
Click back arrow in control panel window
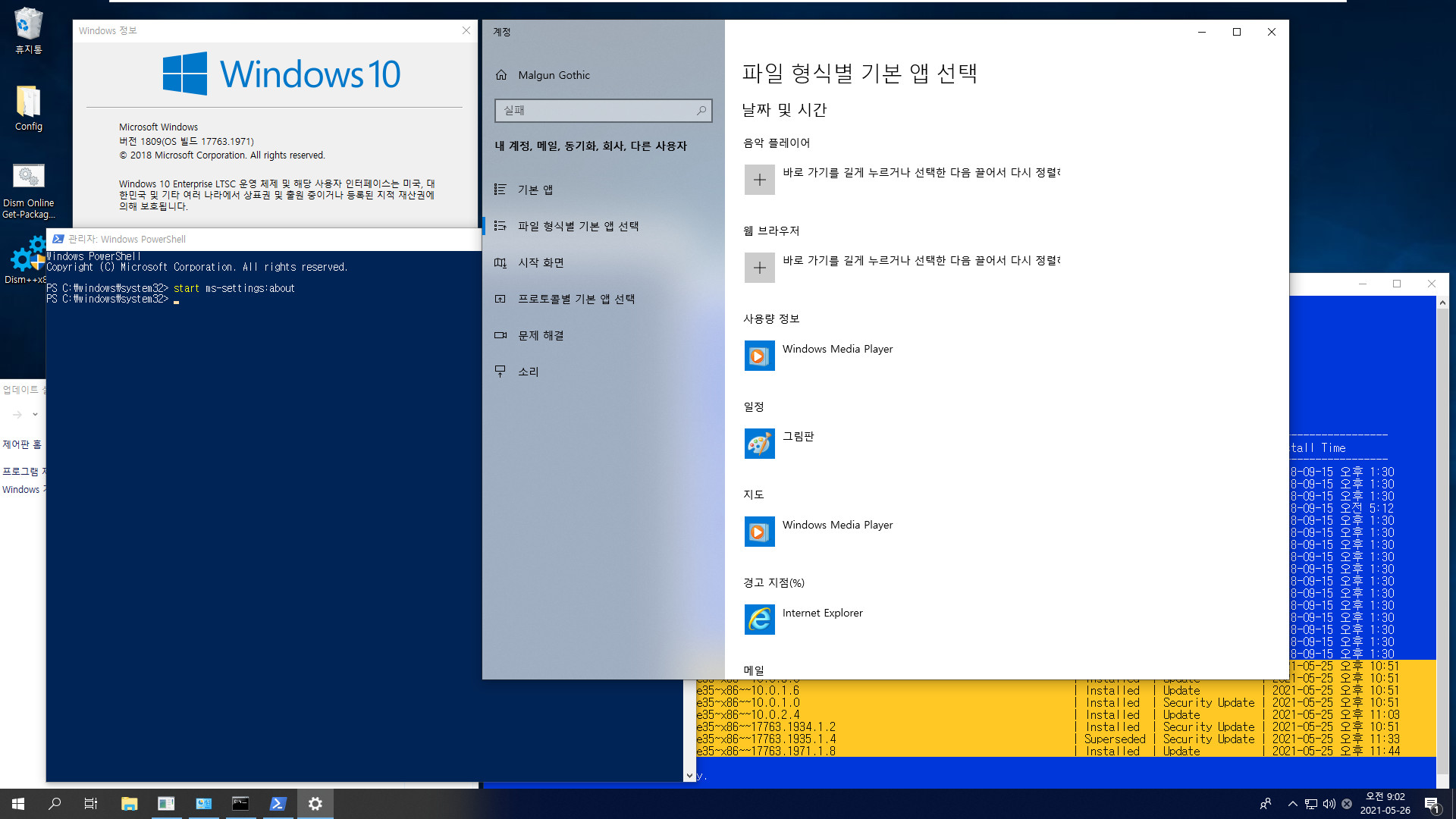pyautogui.click(x=17, y=415)
